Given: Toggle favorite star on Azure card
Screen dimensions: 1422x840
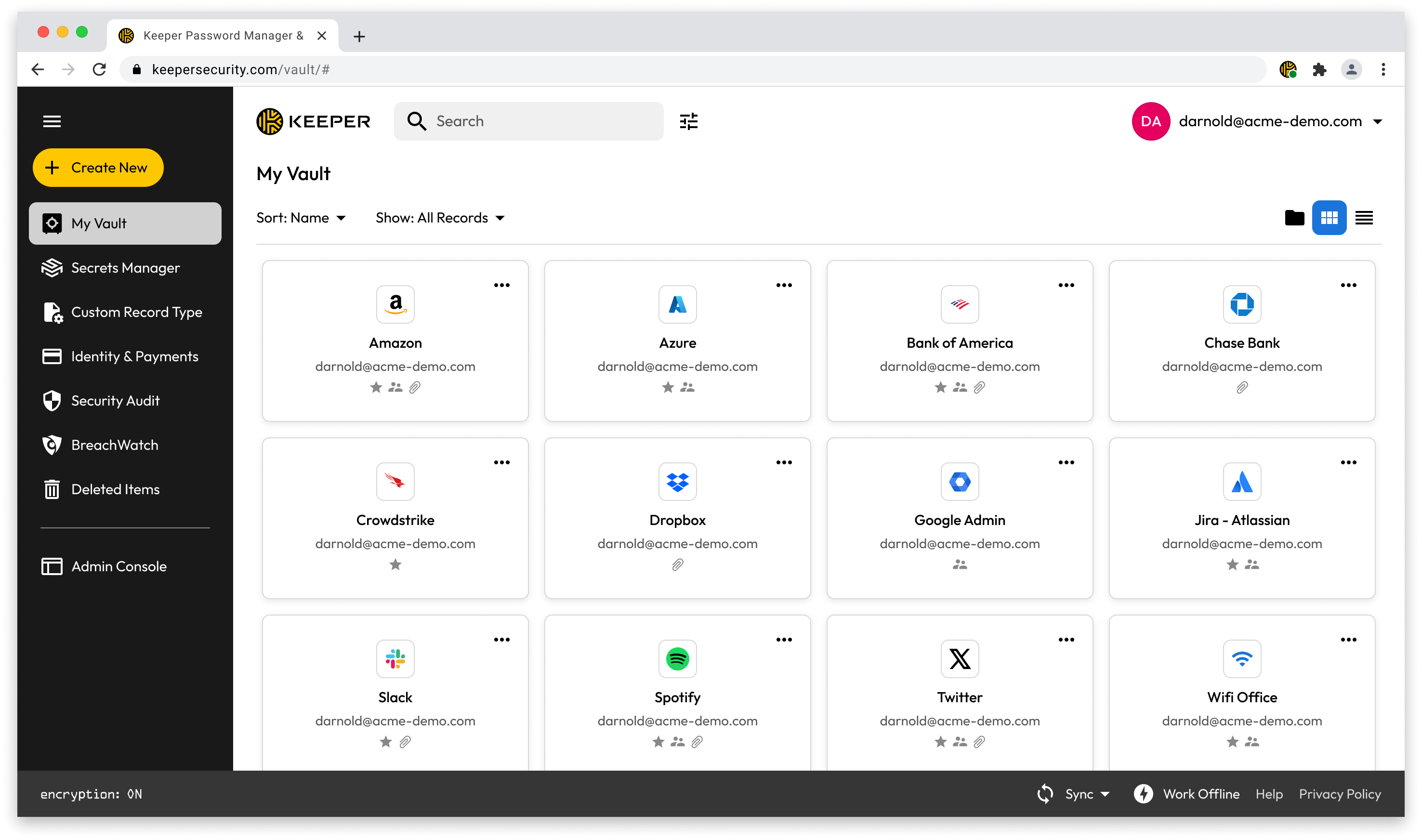Looking at the screenshot, I should [668, 387].
